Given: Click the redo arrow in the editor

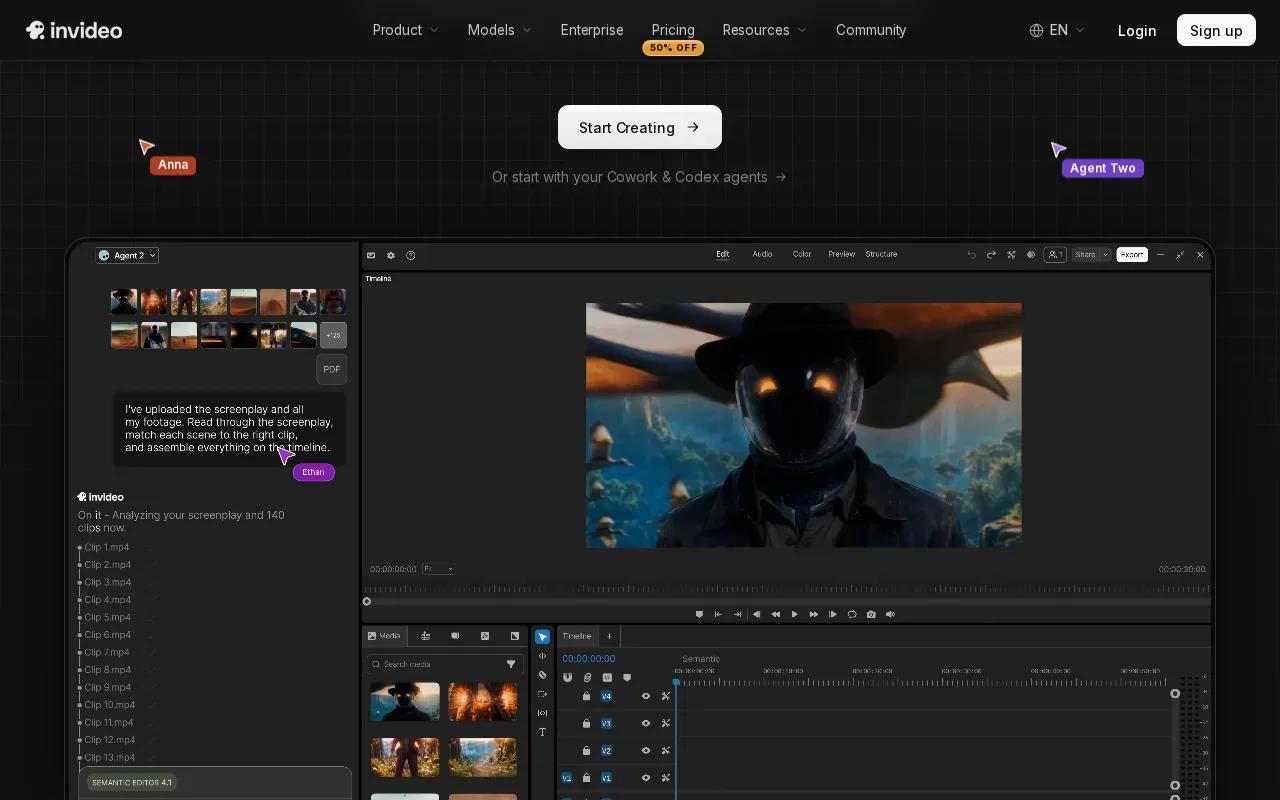Looking at the screenshot, I should pyautogui.click(x=991, y=255).
